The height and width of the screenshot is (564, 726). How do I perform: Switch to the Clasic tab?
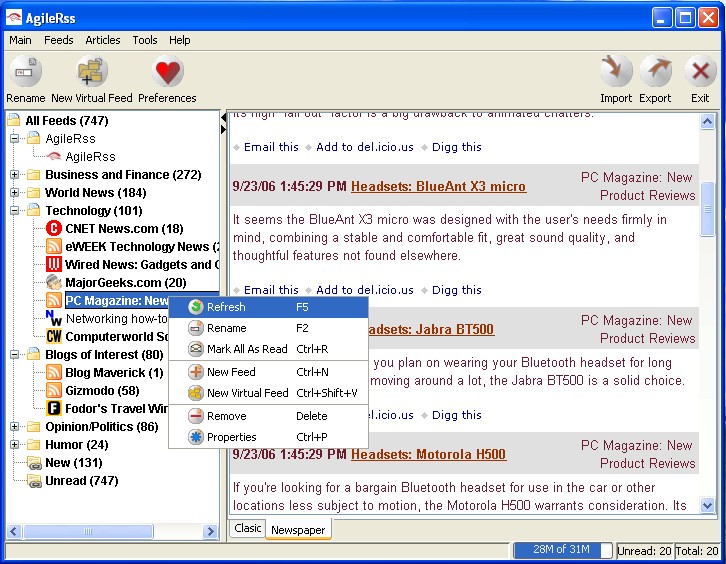coord(247,528)
